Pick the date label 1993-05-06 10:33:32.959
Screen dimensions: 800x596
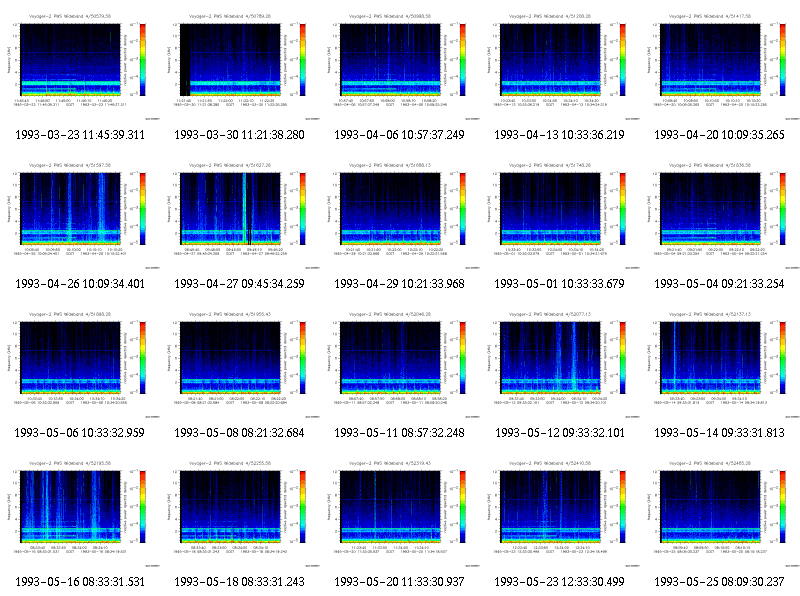(80, 433)
